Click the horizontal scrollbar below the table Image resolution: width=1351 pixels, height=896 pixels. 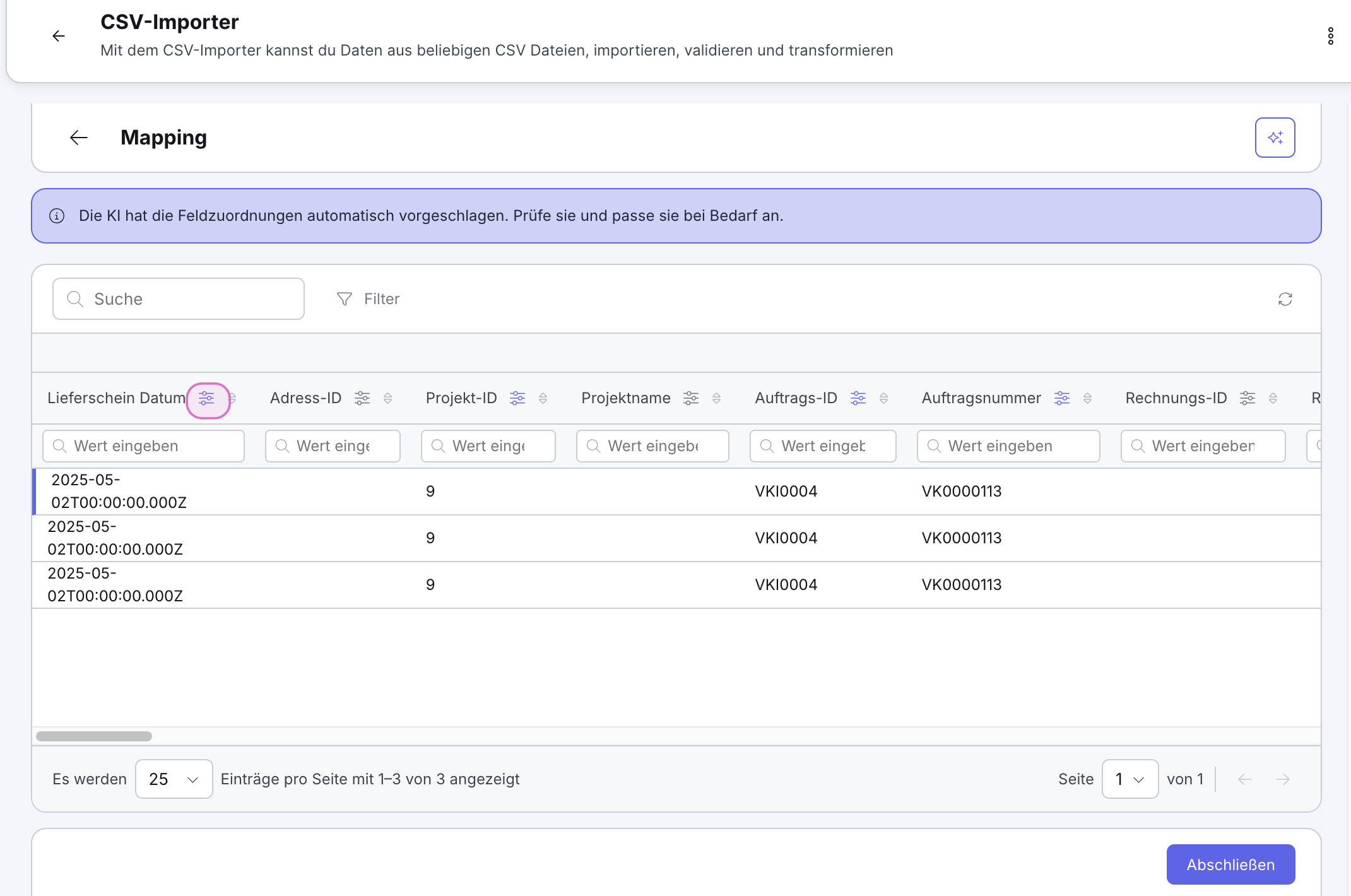coord(94,736)
